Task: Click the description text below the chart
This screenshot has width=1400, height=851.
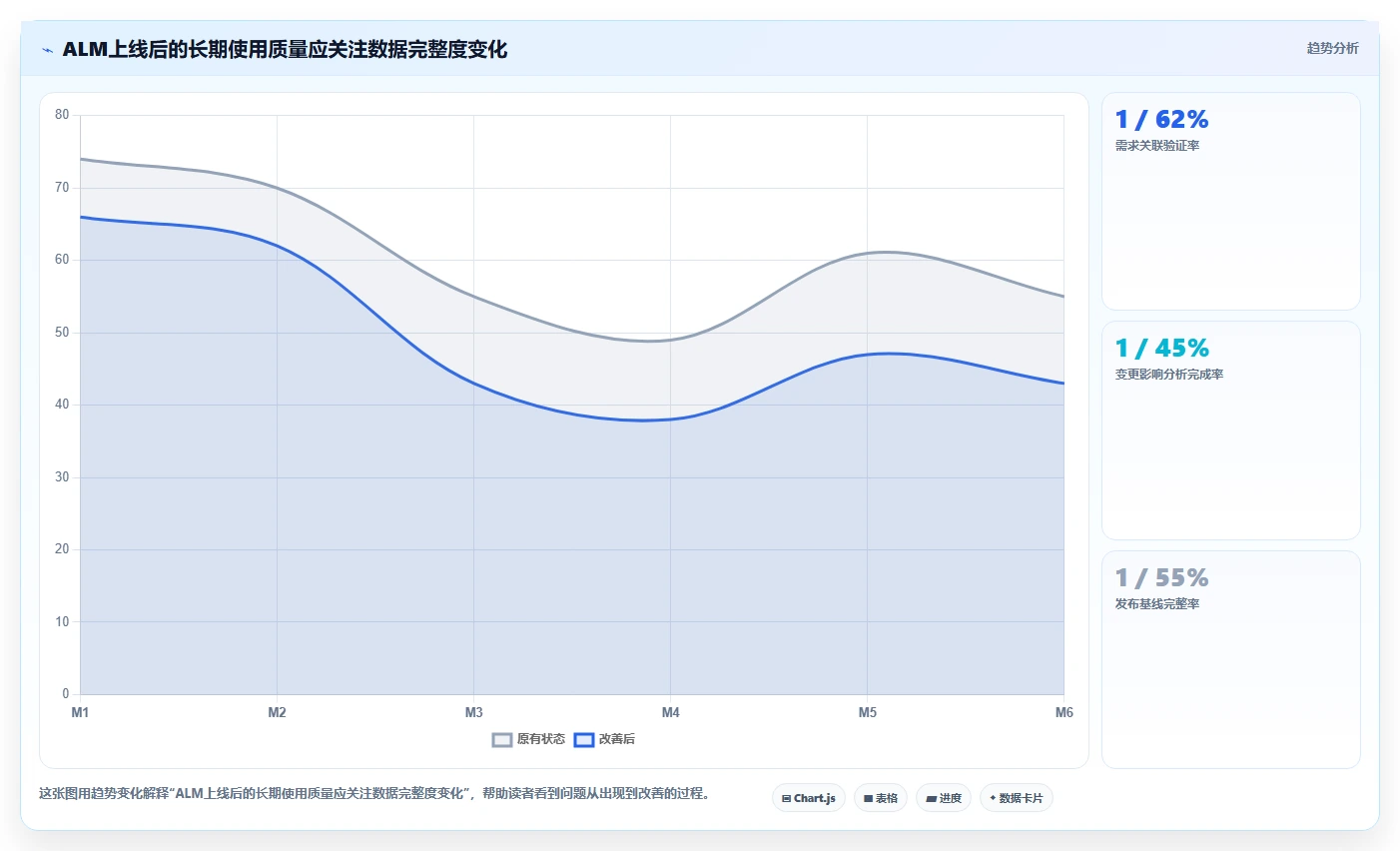Action: tap(374, 794)
